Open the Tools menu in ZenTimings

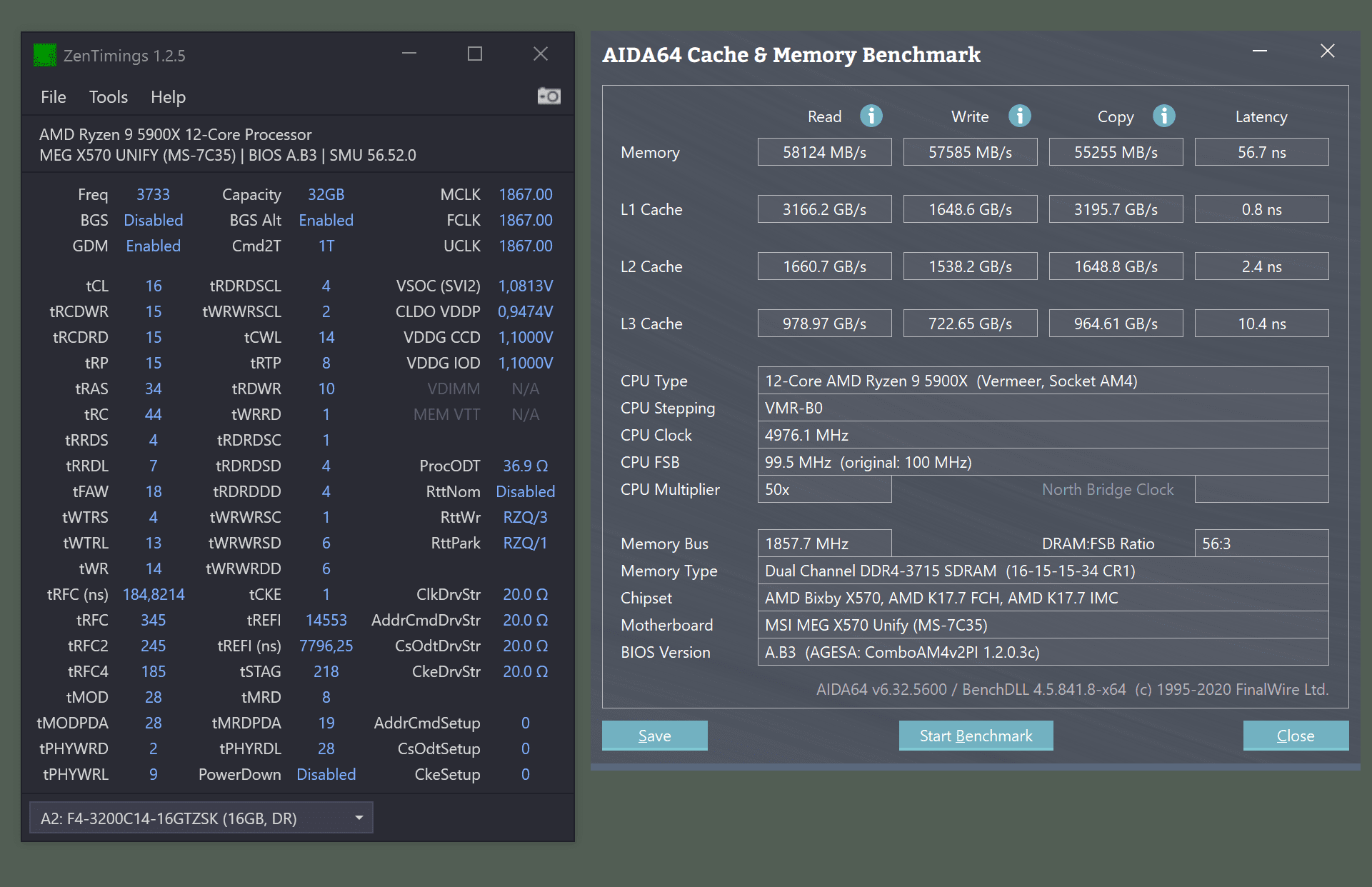[109, 97]
